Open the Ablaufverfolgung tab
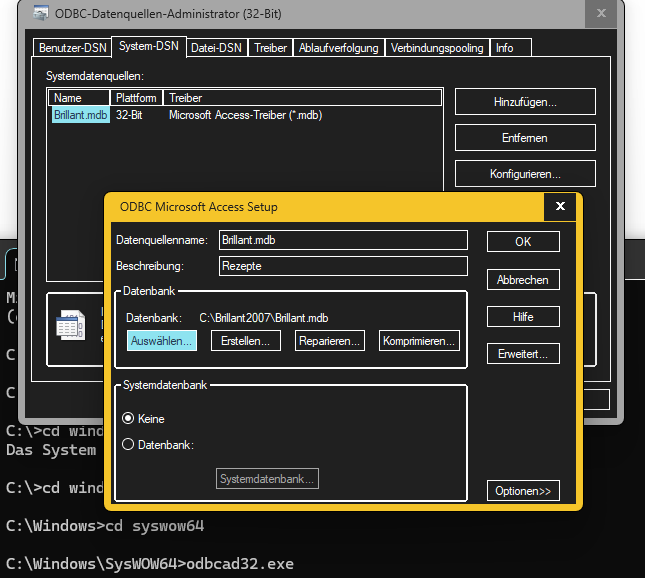The image size is (645, 578). tap(338, 48)
